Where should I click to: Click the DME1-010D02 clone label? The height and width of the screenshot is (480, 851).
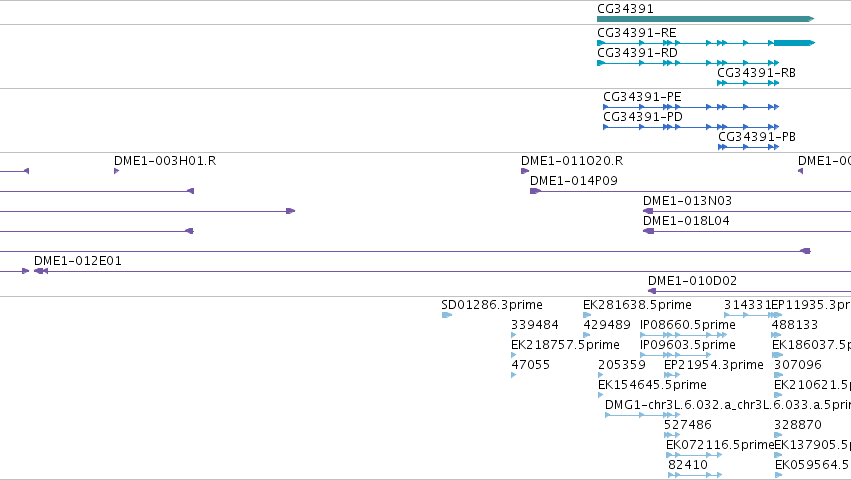[692, 281]
